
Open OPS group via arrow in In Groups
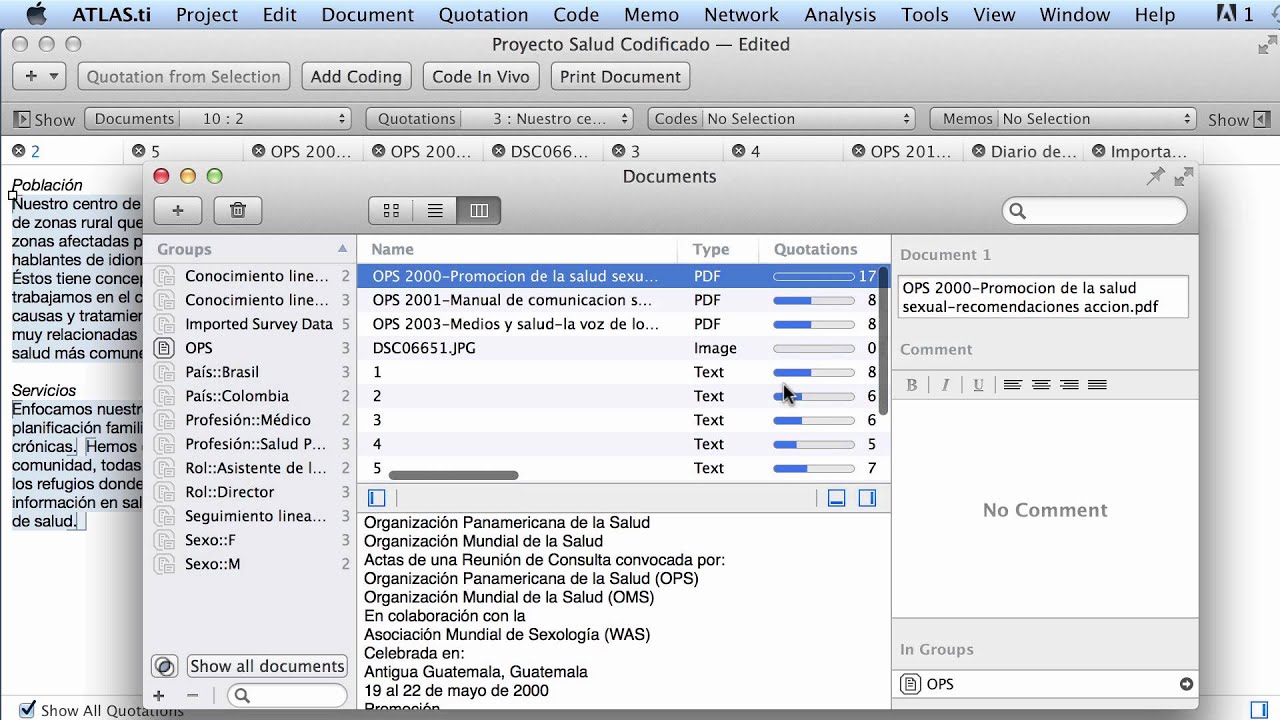(1186, 684)
